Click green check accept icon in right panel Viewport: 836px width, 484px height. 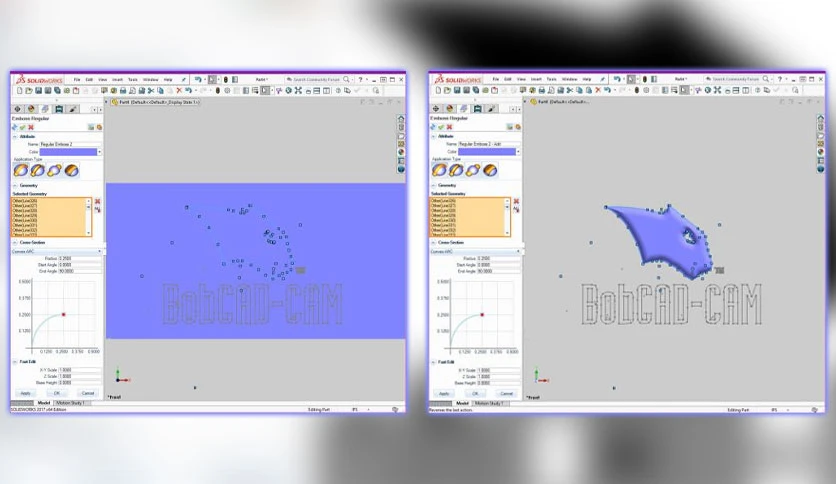pyautogui.click(x=441, y=127)
